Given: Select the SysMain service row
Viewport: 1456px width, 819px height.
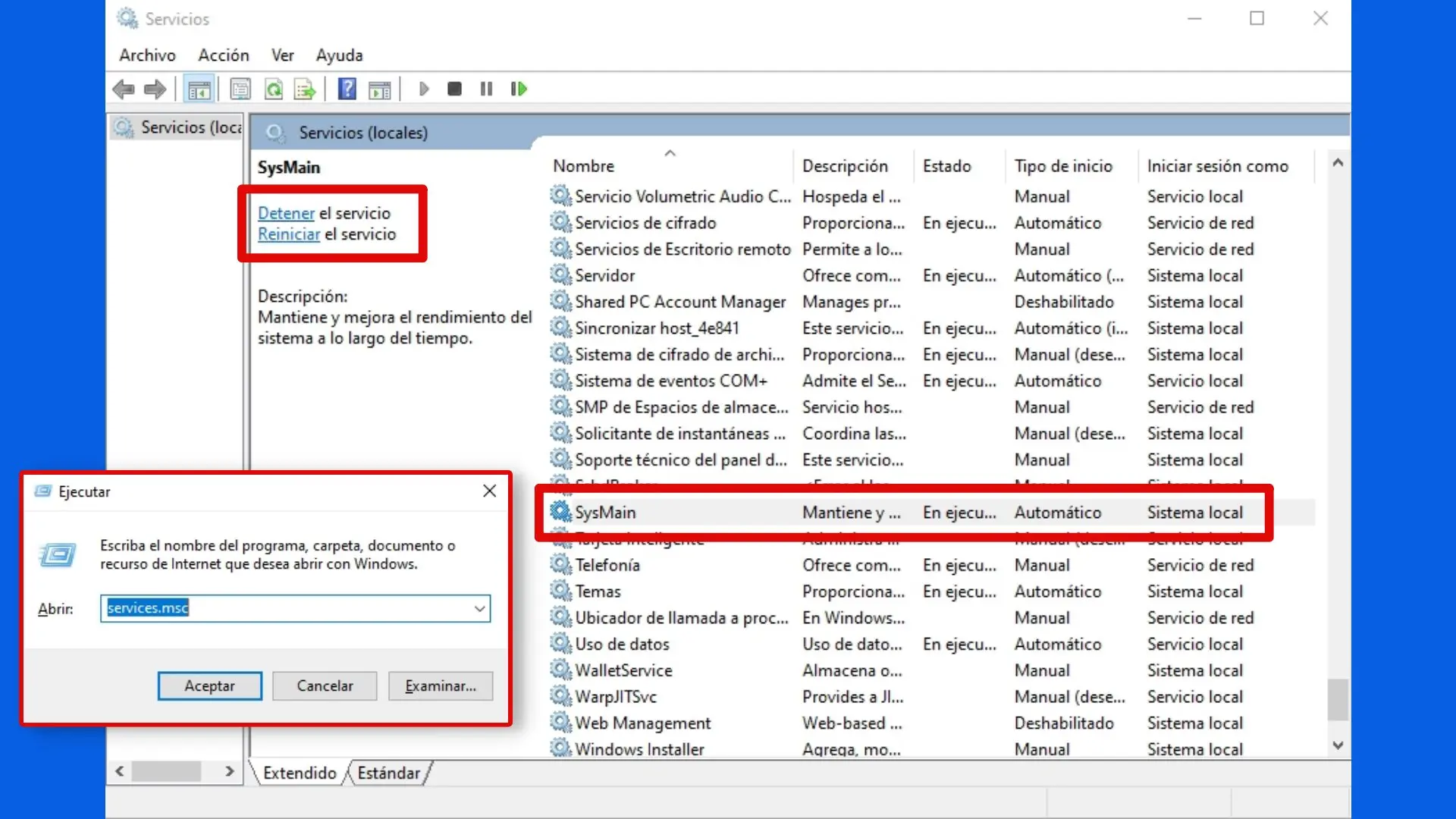Looking at the screenshot, I should (605, 513).
